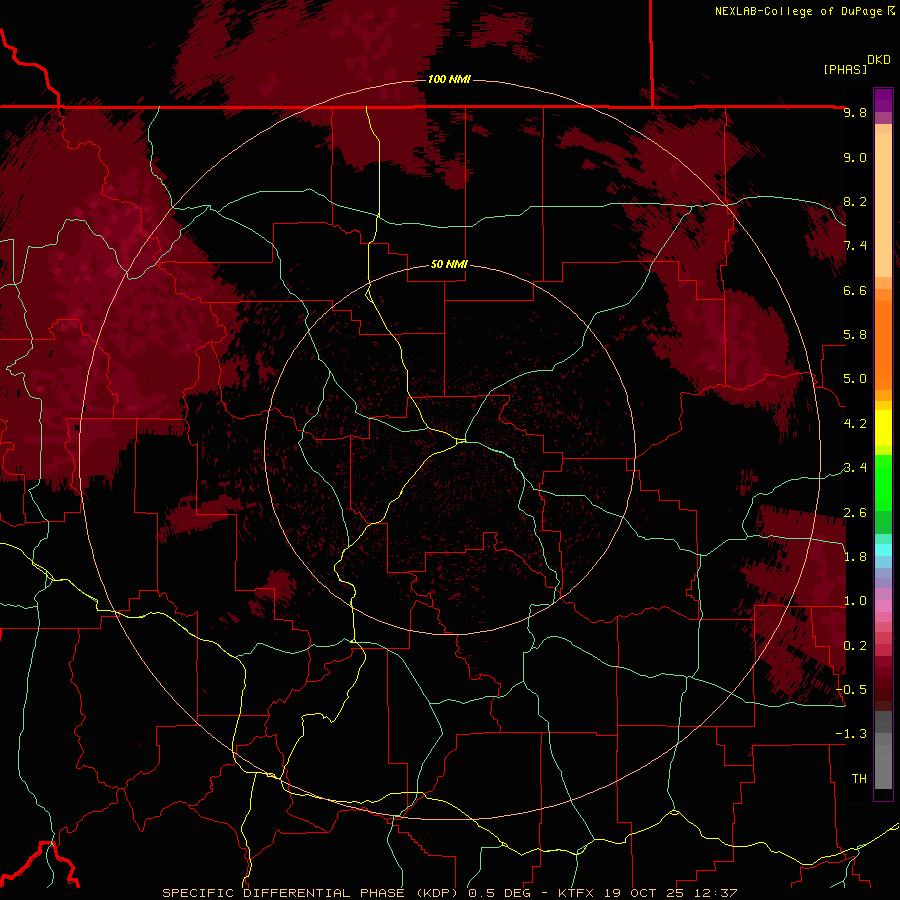Click the purple segment atop the color bar
900x900 pixels.
point(883,100)
